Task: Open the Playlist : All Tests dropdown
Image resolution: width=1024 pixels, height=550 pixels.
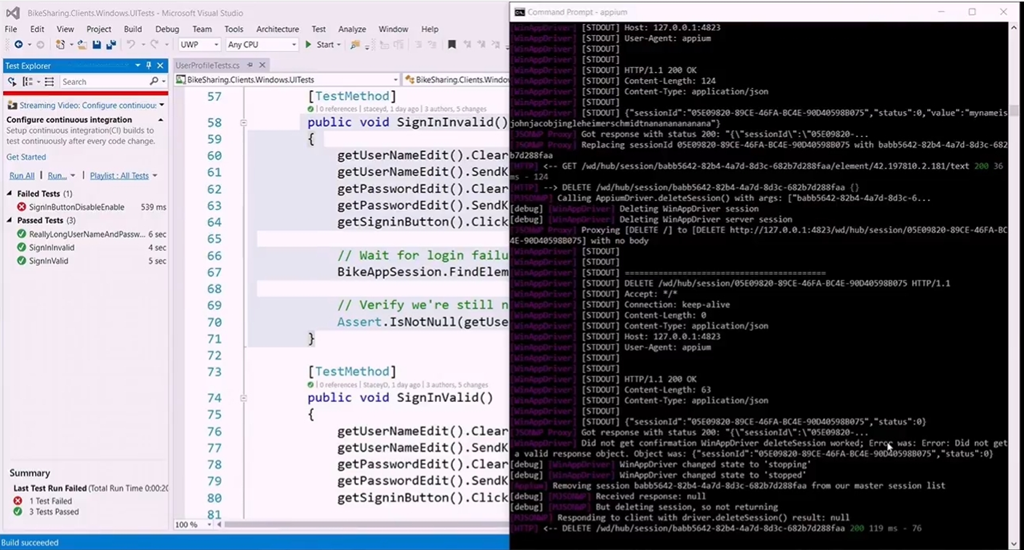Action: pyautogui.click(x=120, y=176)
